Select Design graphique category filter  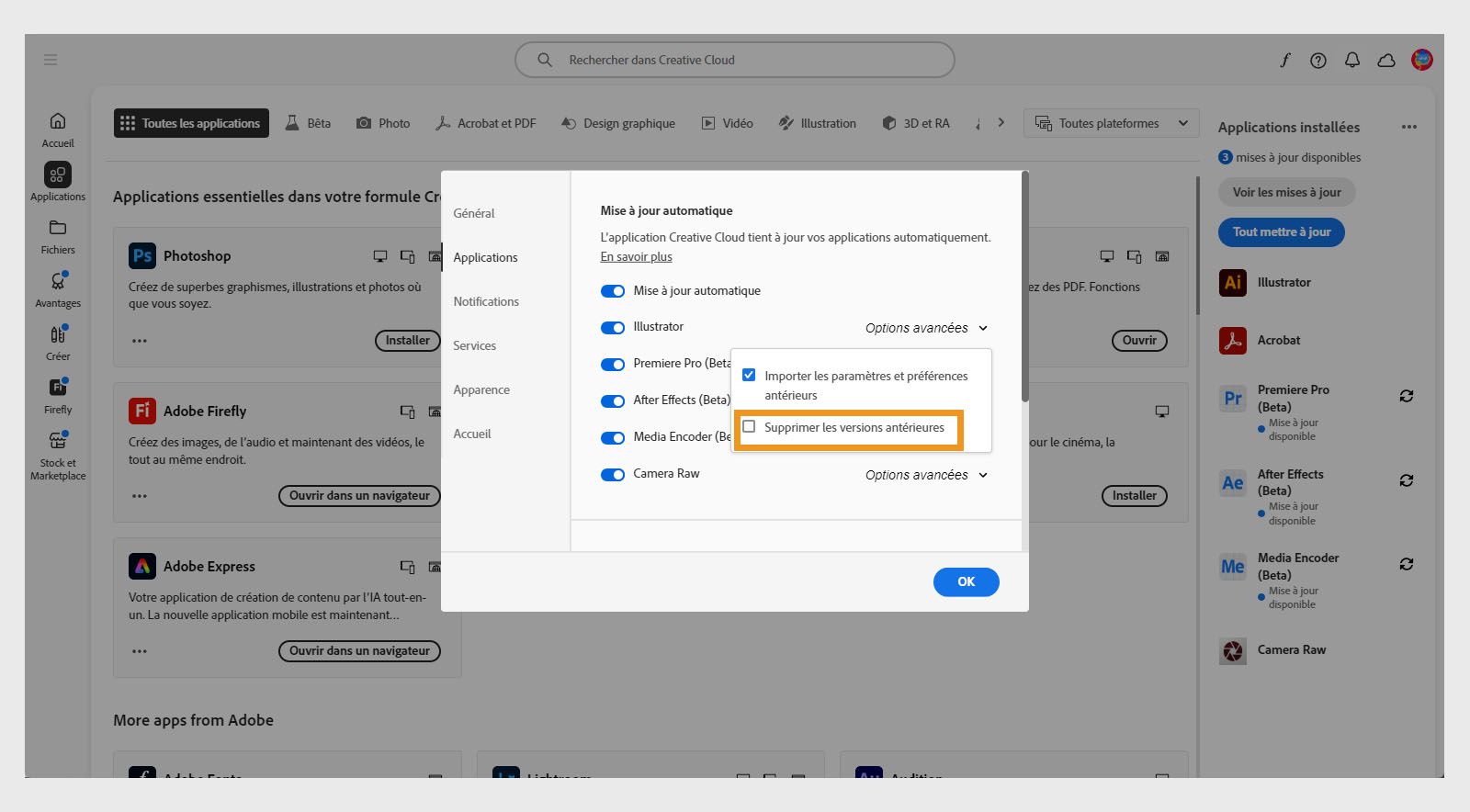tap(617, 123)
